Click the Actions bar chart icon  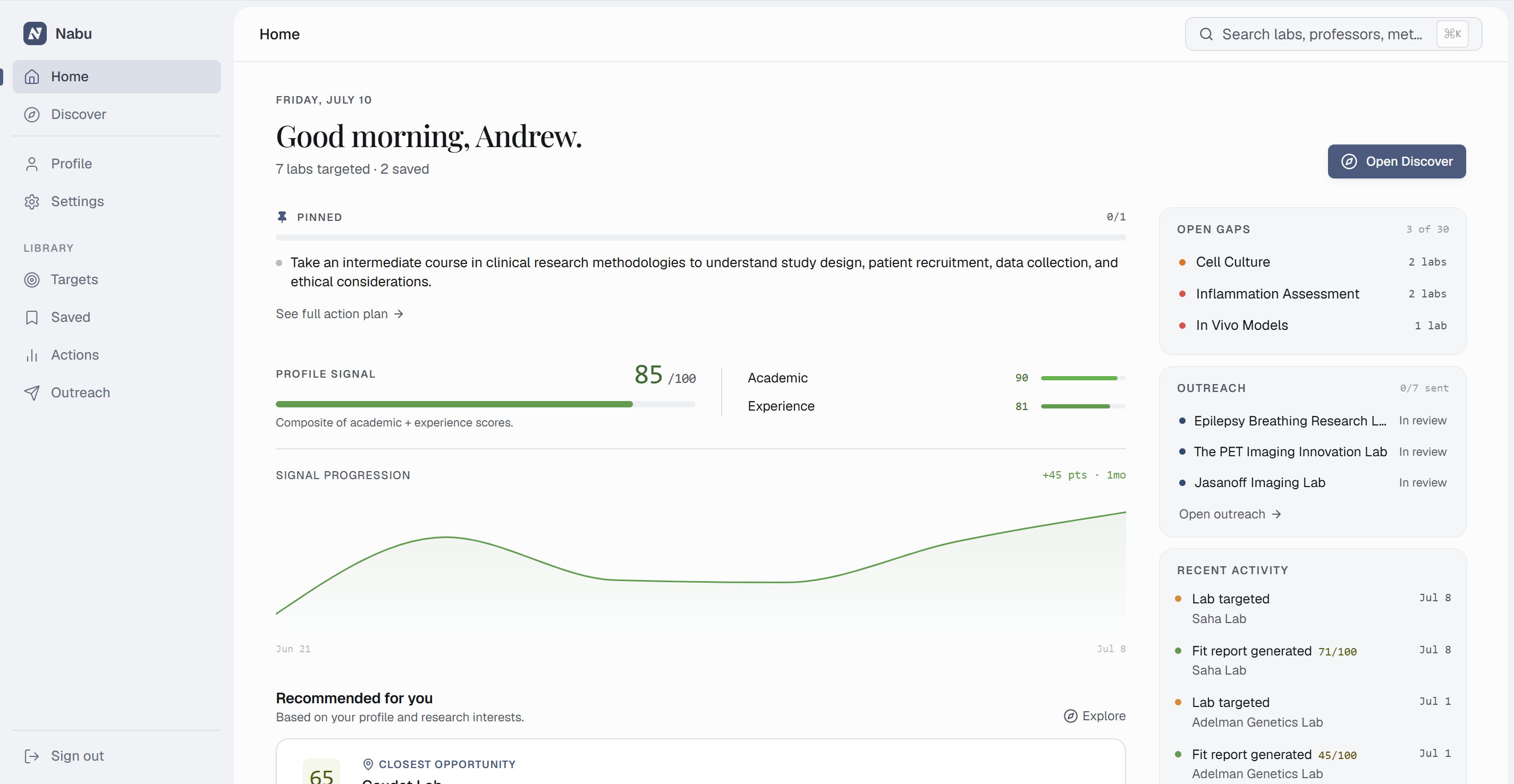click(32, 355)
